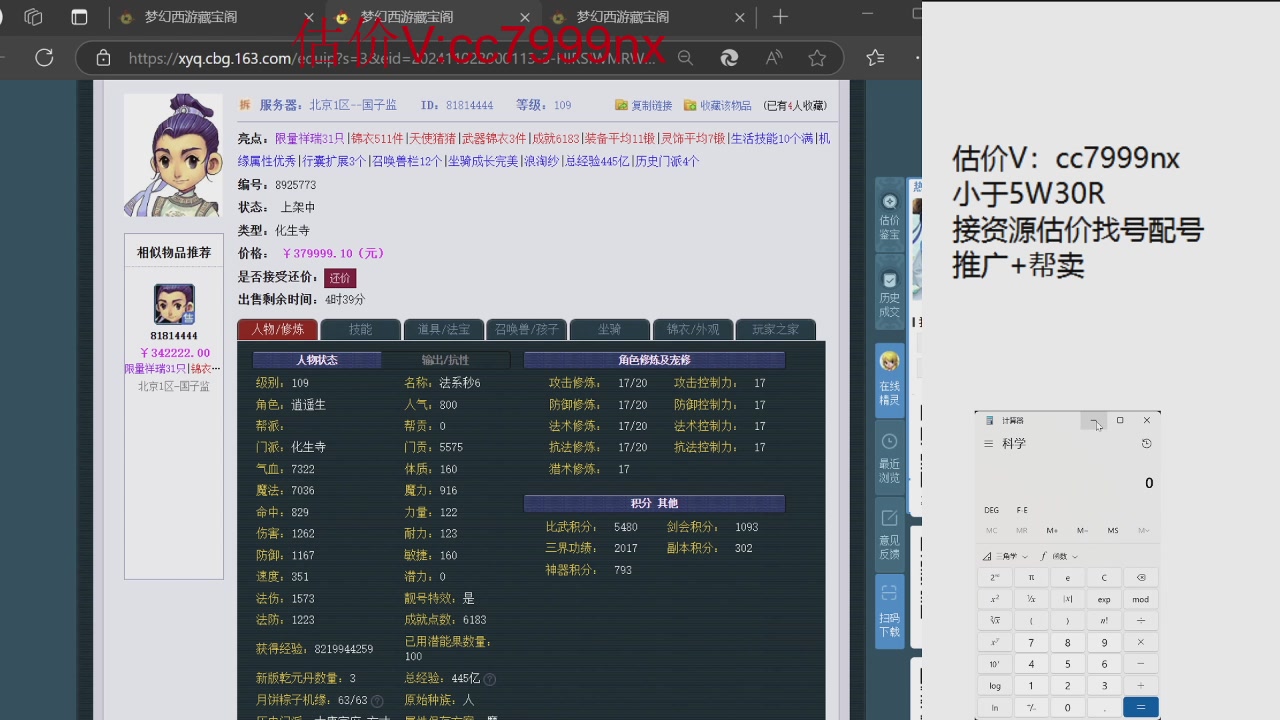This screenshot has height=720, width=1280.
Task: Open the 扫码下载 QR icon
Action: pos(889,611)
